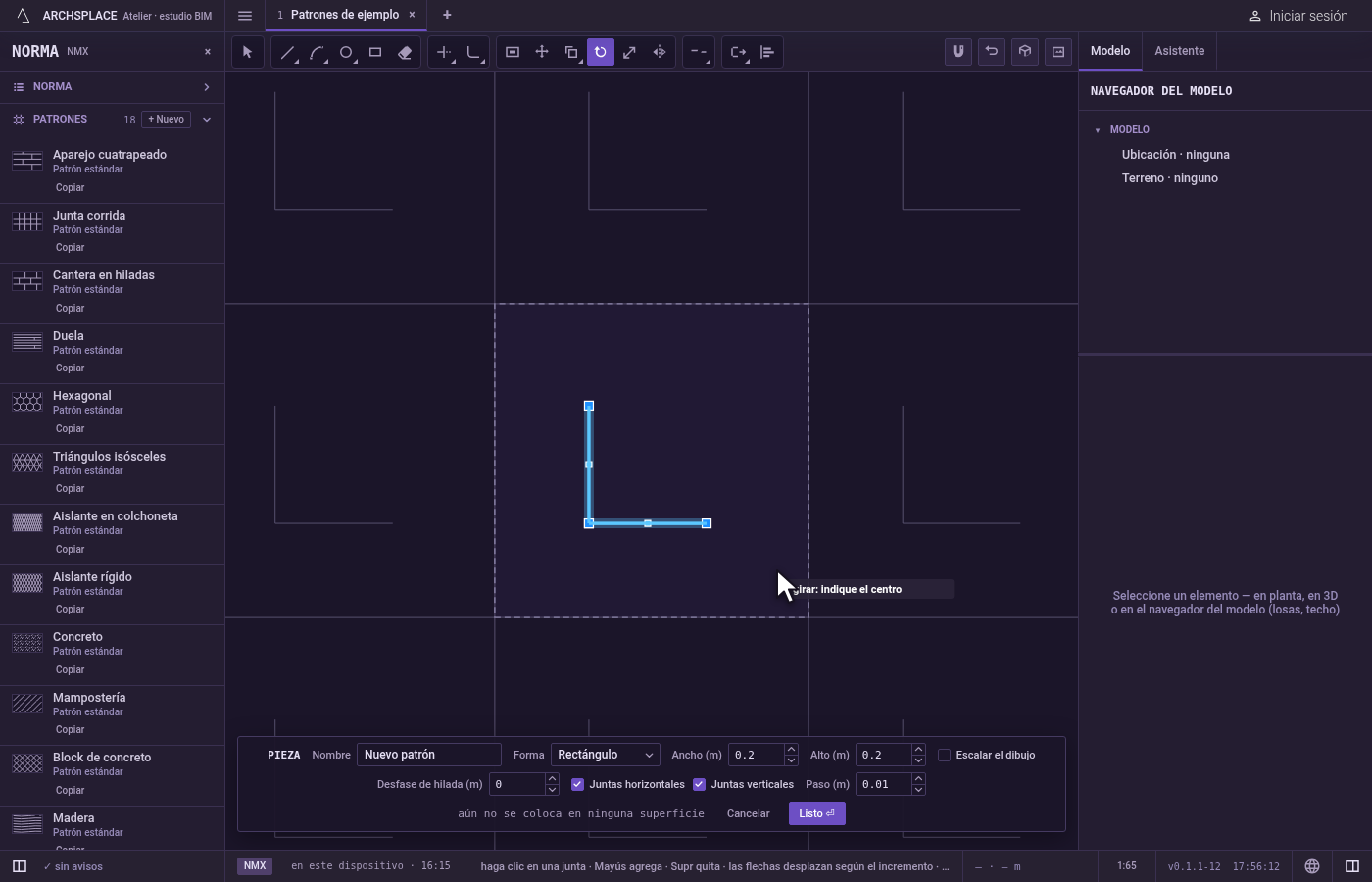This screenshot has width=1372, height=882.
Task: Select the arrow selection tool
Action: [247, 52]
